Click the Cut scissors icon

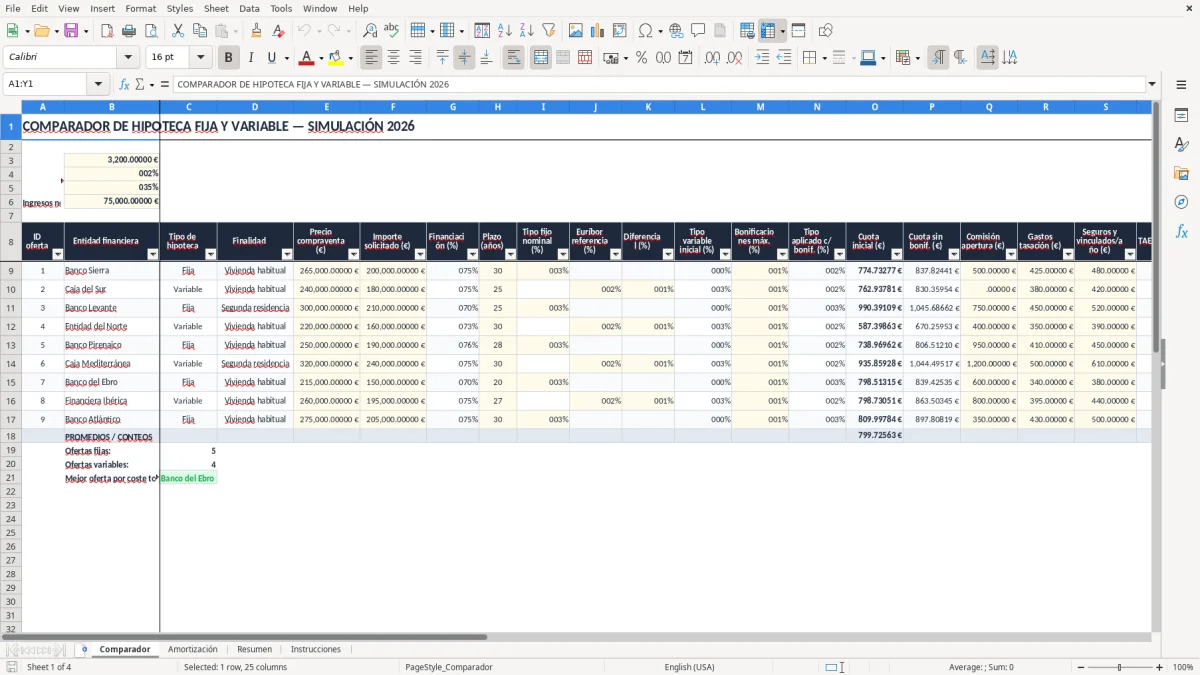point(177,31)
